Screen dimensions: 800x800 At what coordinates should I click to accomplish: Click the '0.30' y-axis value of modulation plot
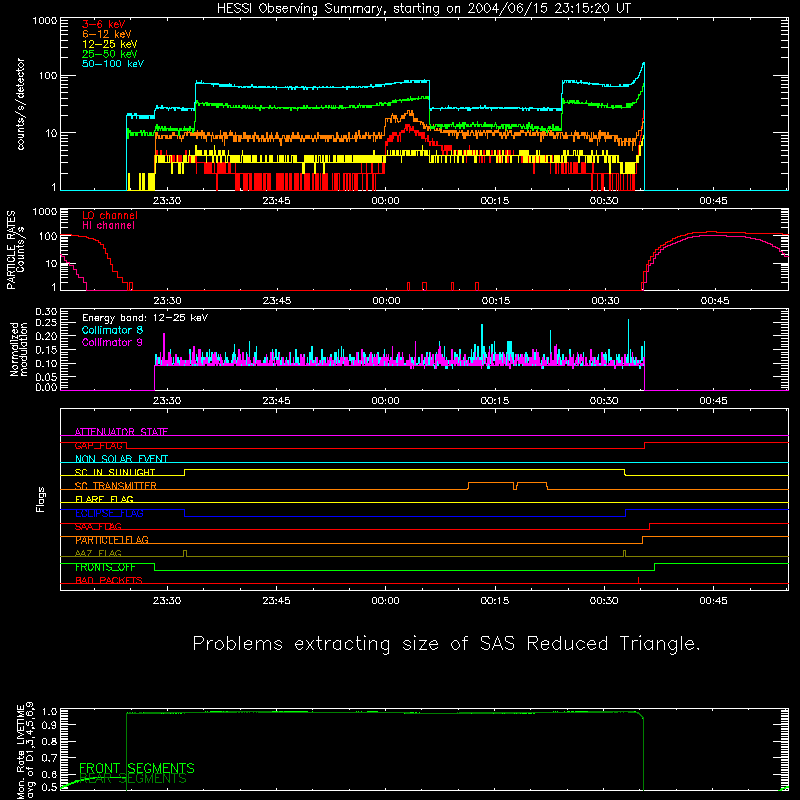click(x=46, y=312)
